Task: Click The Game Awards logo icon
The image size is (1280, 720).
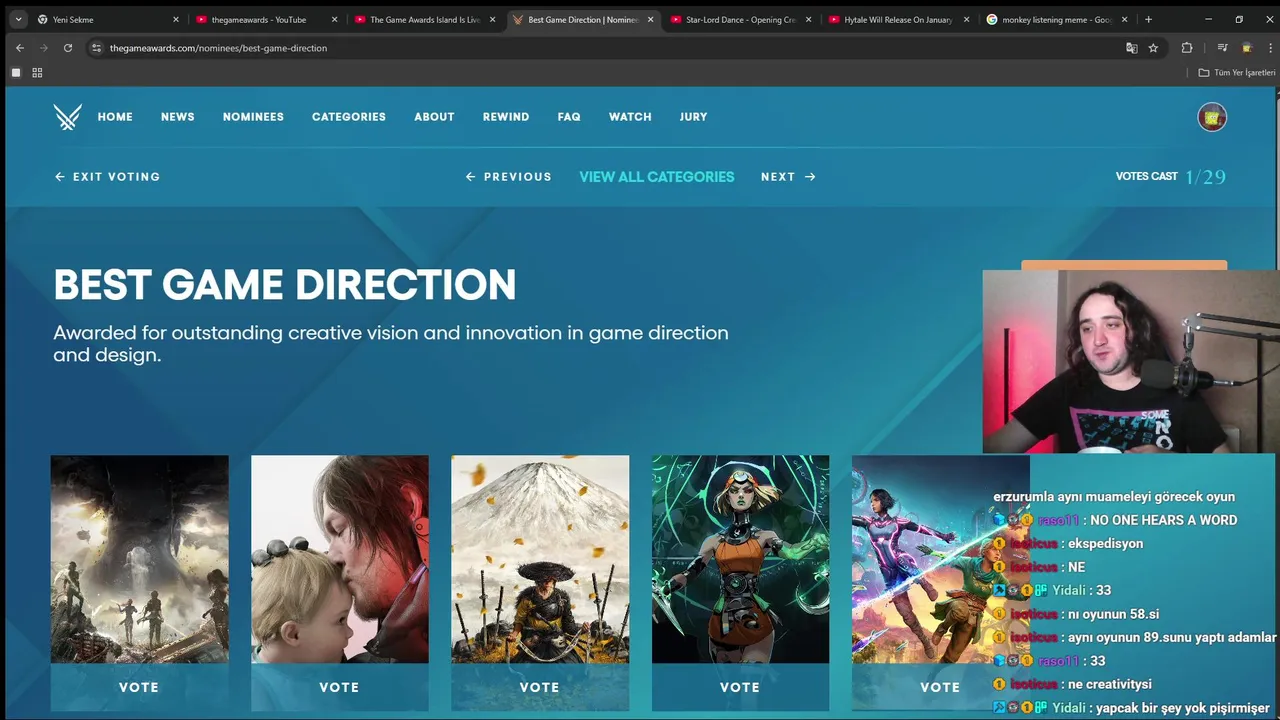Action: [68, 117]
